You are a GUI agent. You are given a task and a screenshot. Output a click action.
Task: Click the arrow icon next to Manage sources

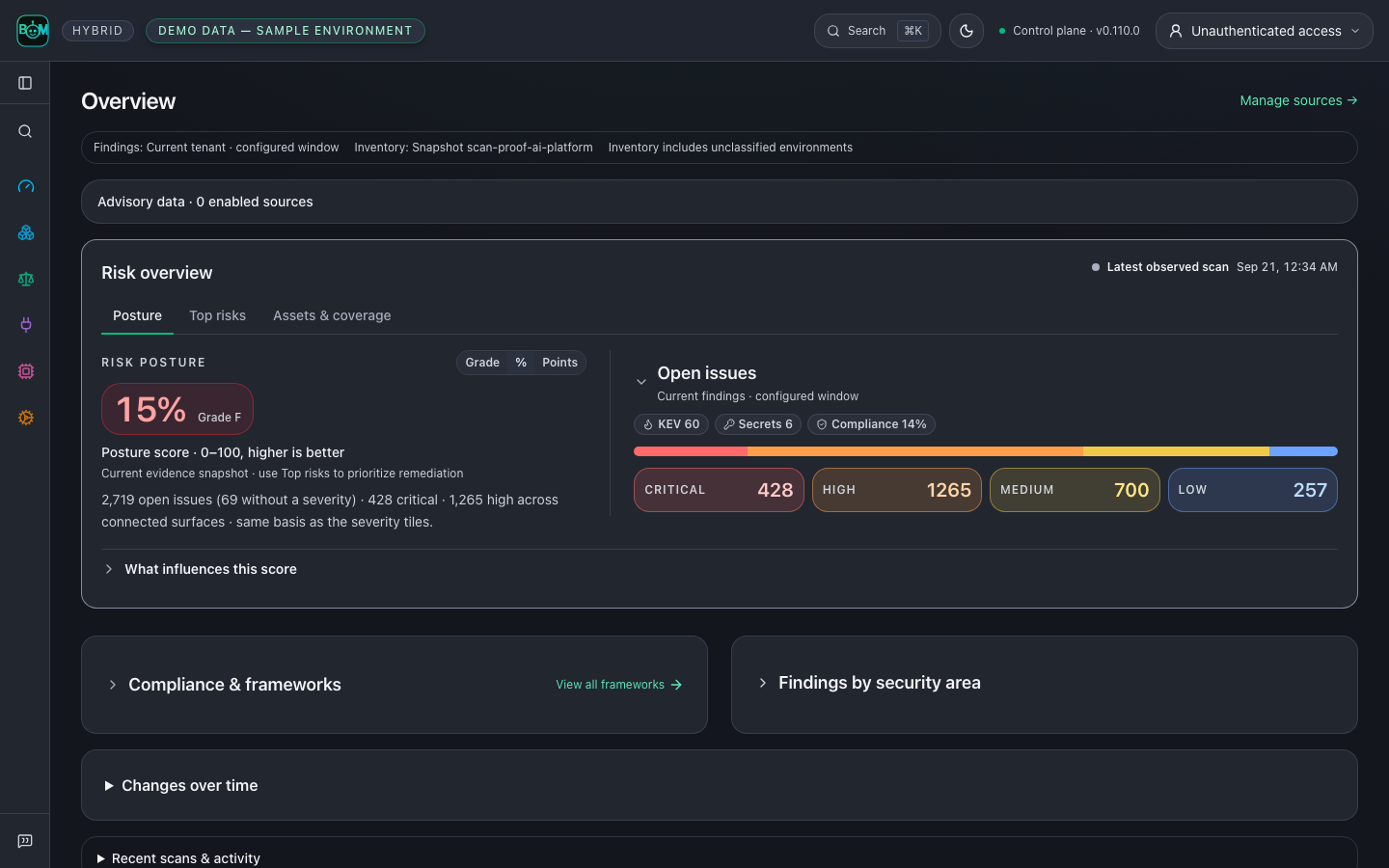1352,100
